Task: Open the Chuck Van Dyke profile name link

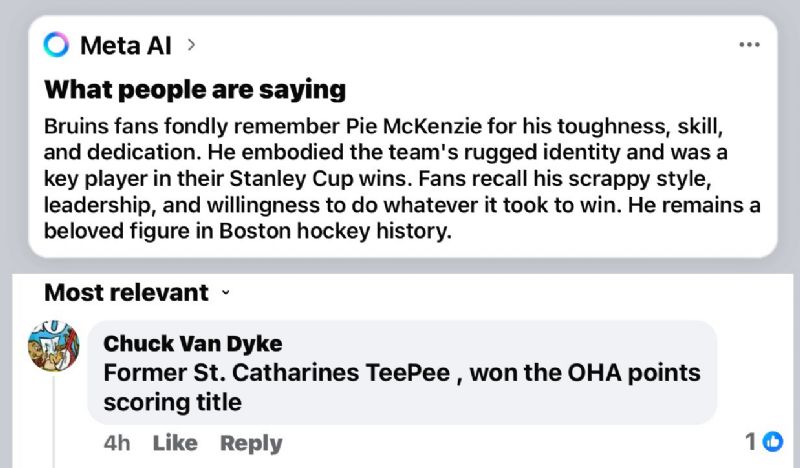Action: [x=192, y=343]
